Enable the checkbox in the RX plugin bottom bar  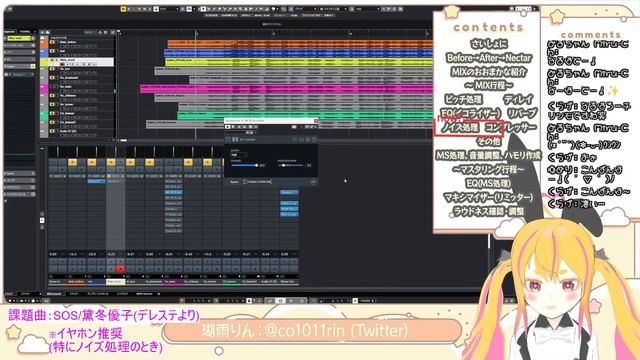[245, 182]
